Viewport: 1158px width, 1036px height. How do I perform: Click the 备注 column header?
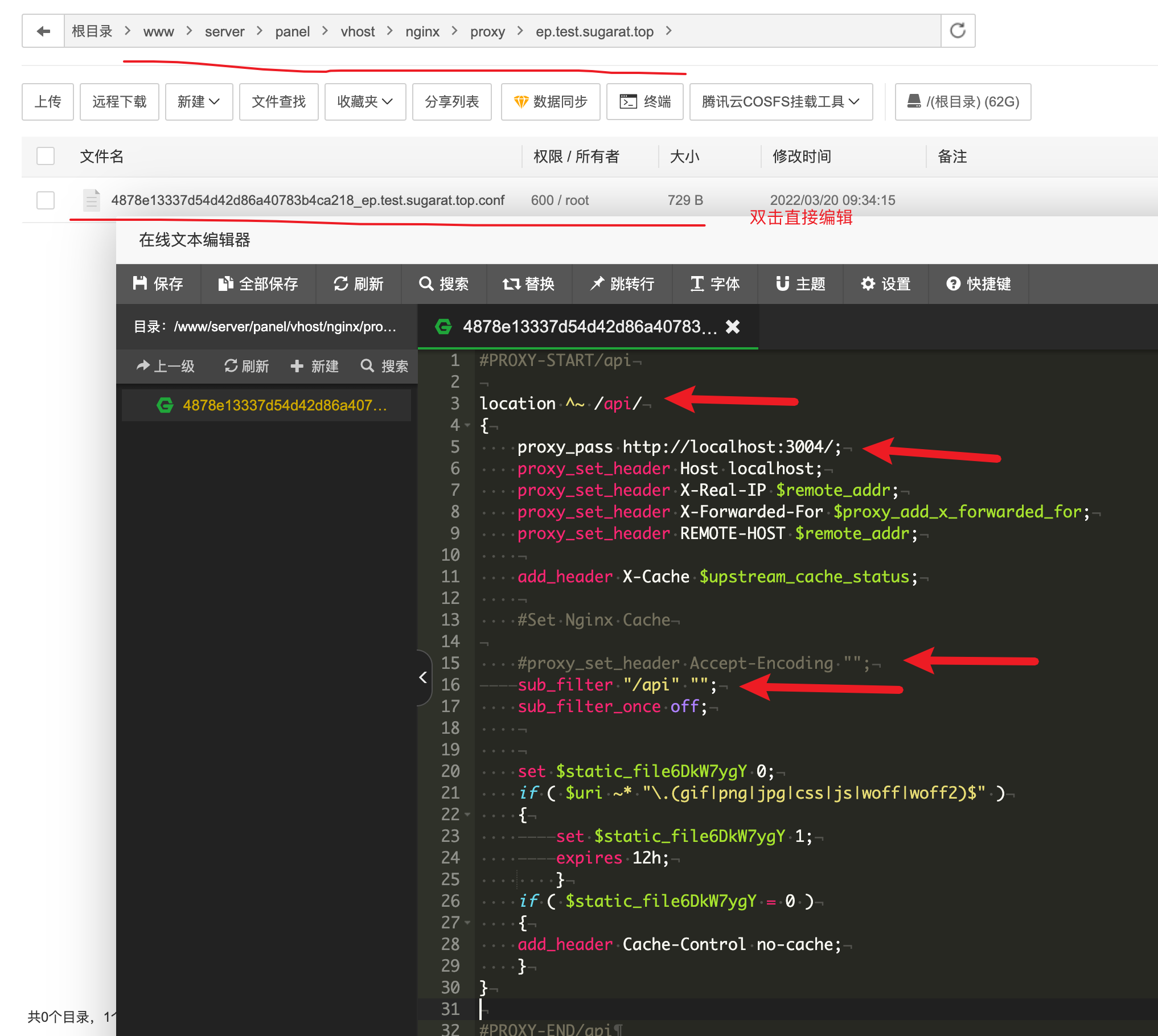tap(952, 156)
